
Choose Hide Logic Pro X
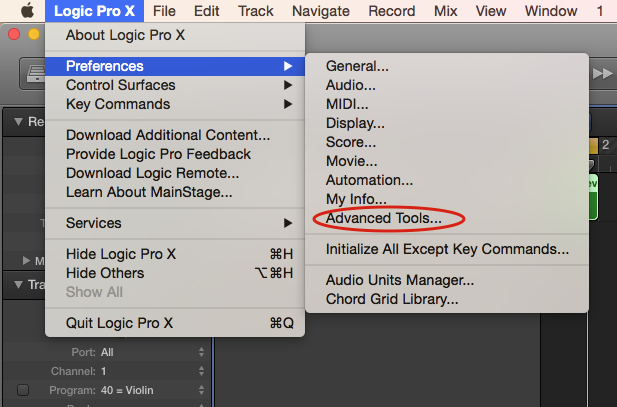coord(175,254)
